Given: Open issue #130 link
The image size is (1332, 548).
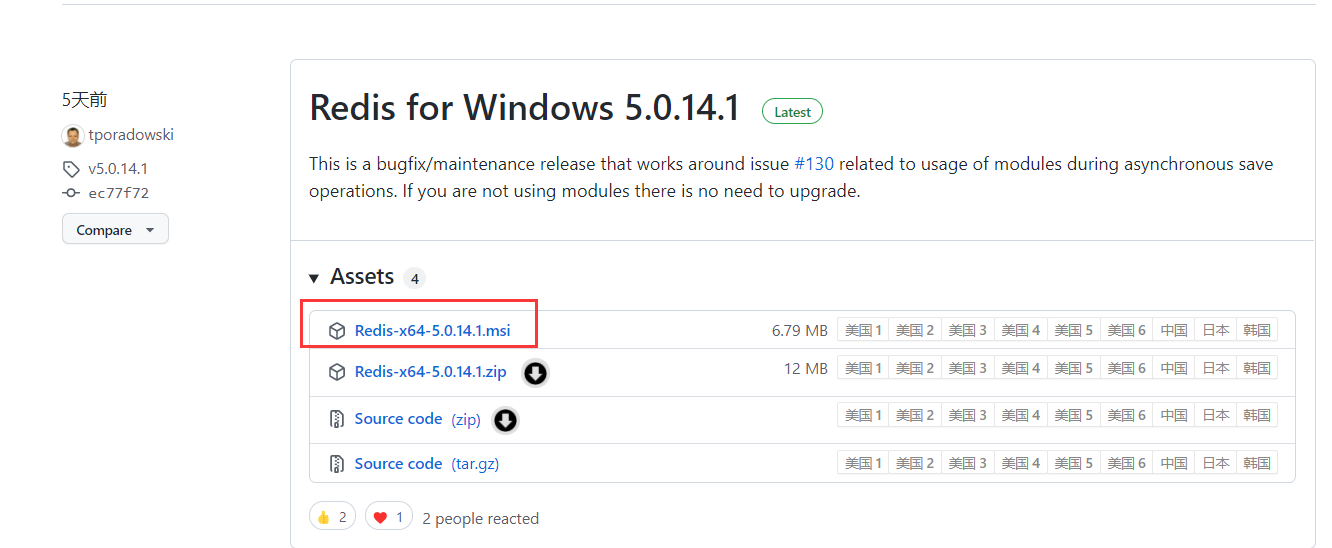Looking at the screenshot, I should pyautogui.click(x=814, y=164).
